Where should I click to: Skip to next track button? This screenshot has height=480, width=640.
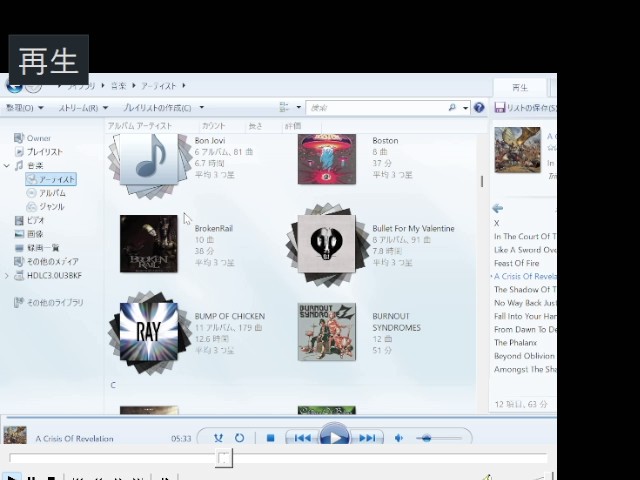click(367, 438)
